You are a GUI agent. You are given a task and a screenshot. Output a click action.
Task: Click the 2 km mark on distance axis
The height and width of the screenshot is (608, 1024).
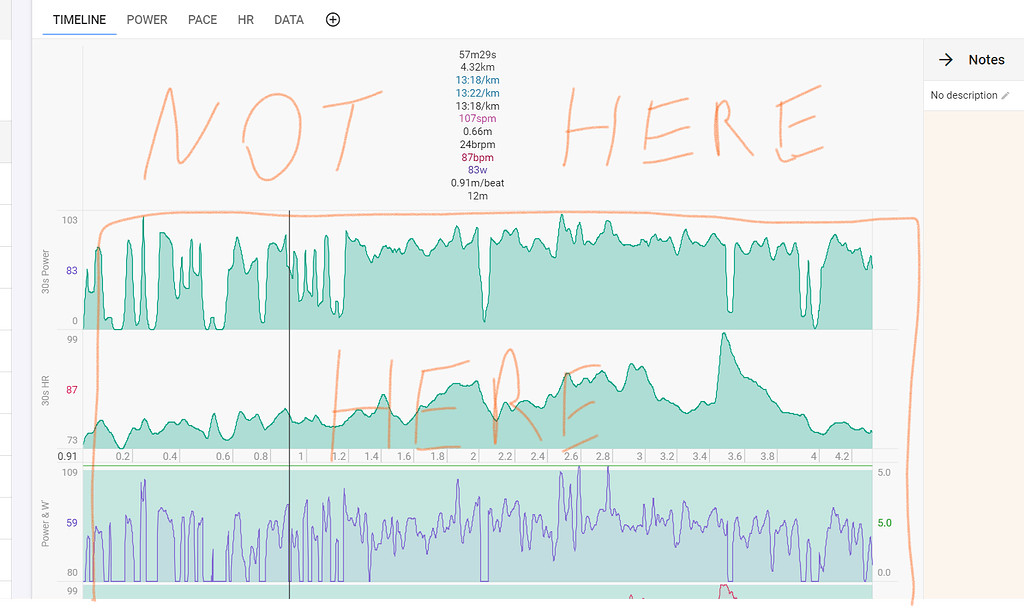[474, 456]
